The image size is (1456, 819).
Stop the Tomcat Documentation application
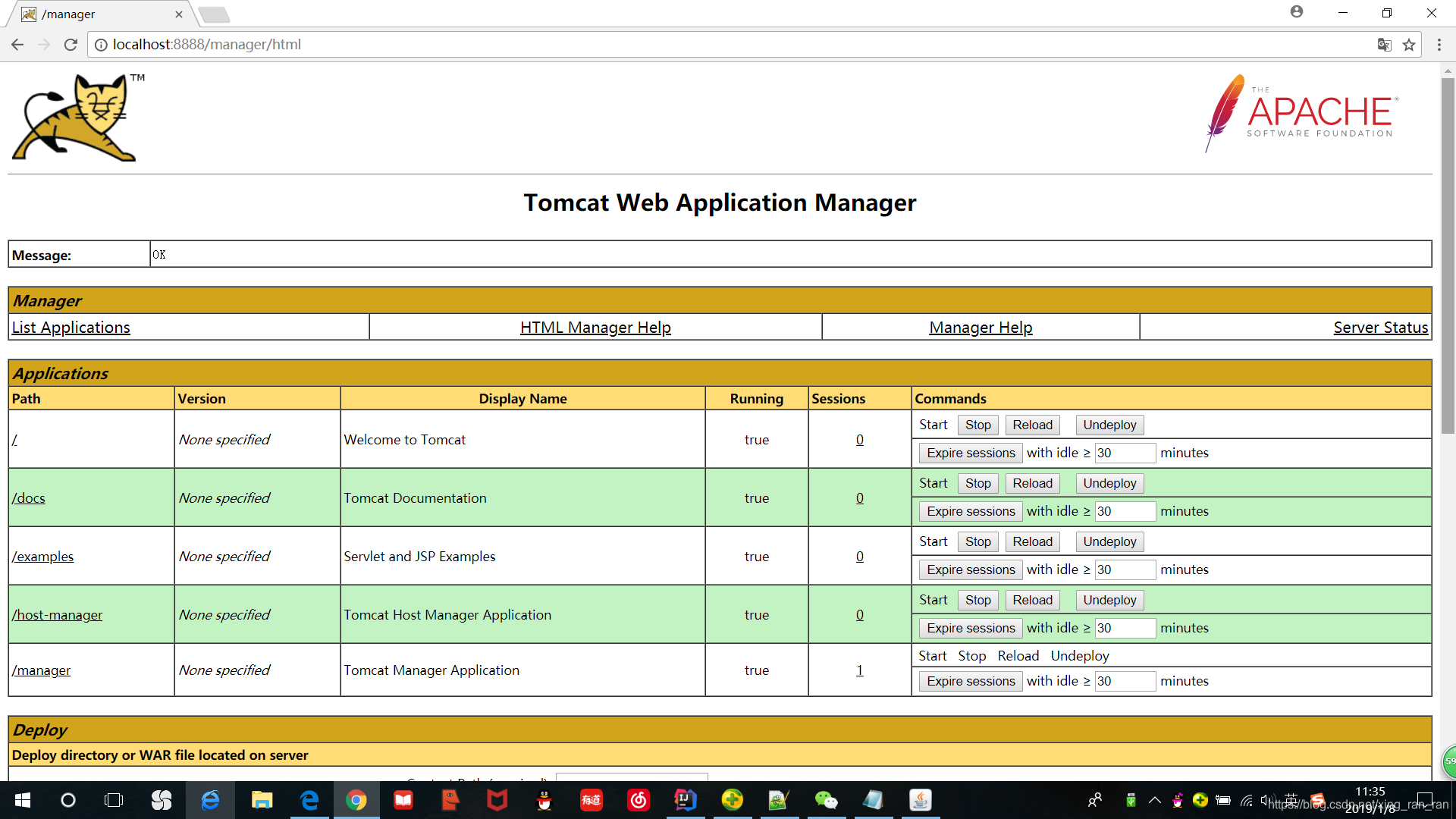(x=978, y=484)
